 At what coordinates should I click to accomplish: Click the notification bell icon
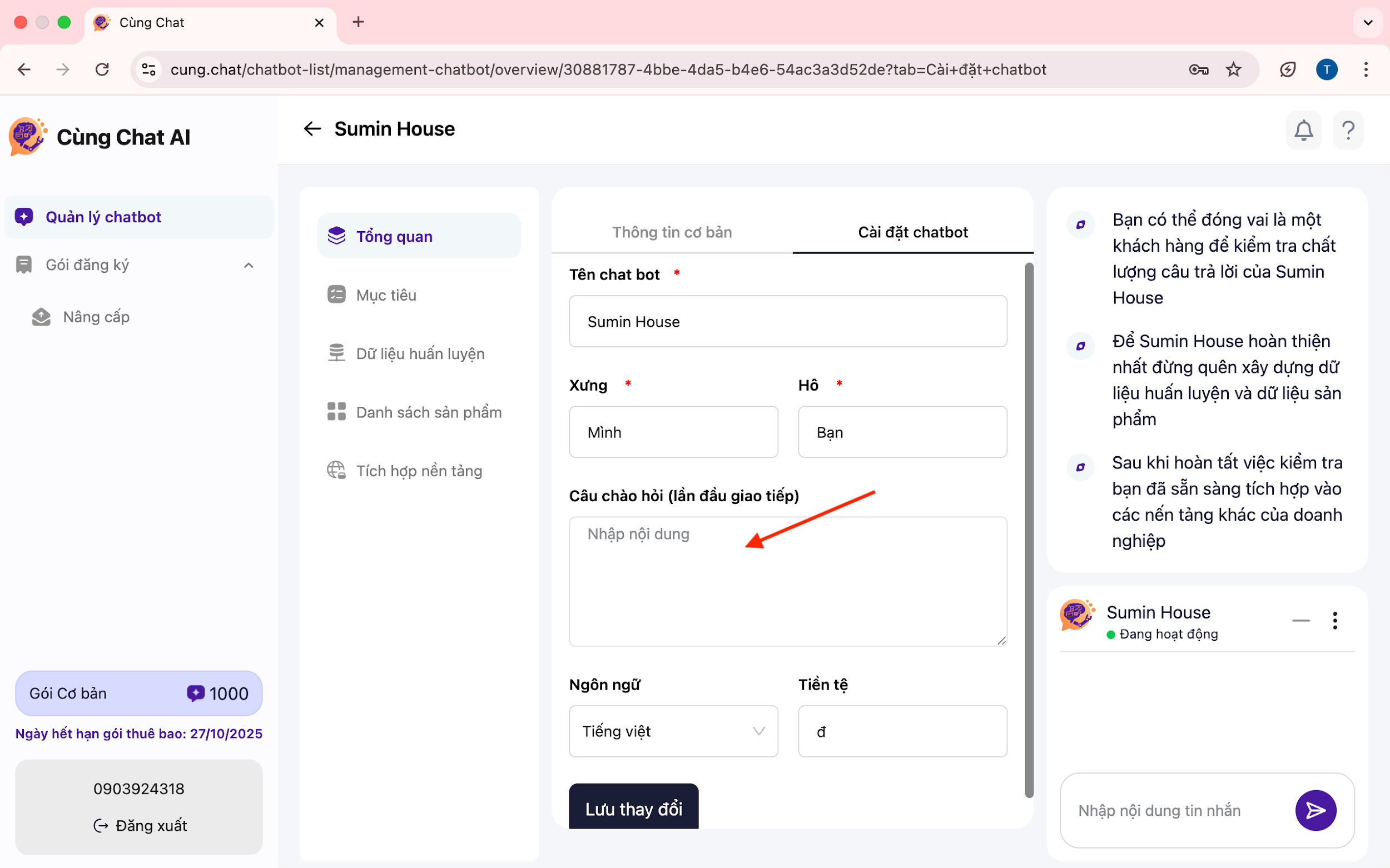point(1303,131)
